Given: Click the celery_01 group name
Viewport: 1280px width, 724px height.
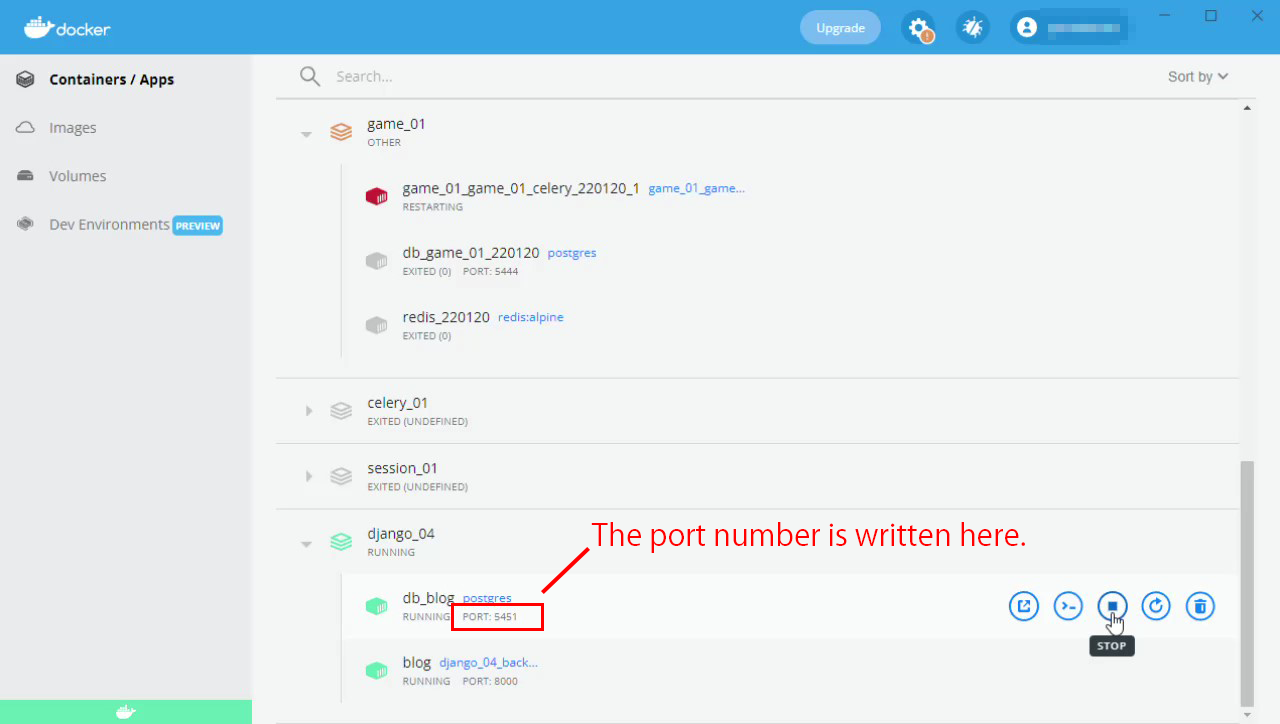Looking at the screenshot, I should pyautogui.click(x=398, y=403).
